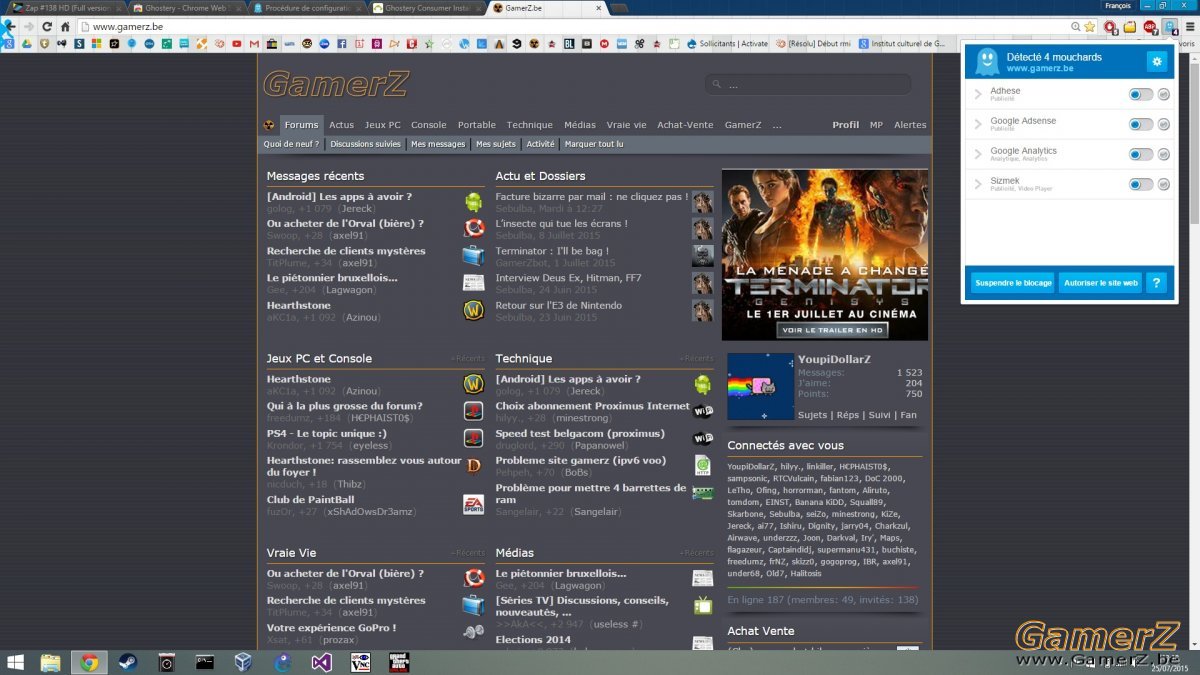Open the Facebook bookmark icon
The height and width of the screenshot is (675, 1200).
(x=342, y=44)
